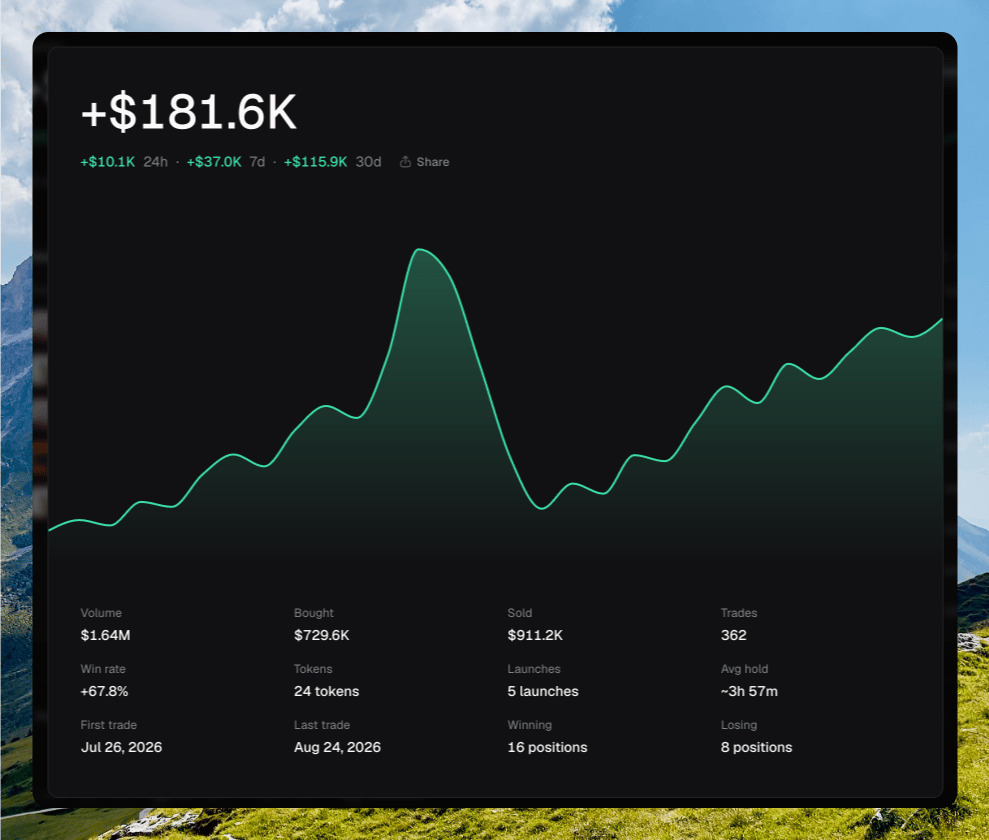Select the $729.6K bought value
This screenshot has width=989, height=840.
tap(322, 635)
